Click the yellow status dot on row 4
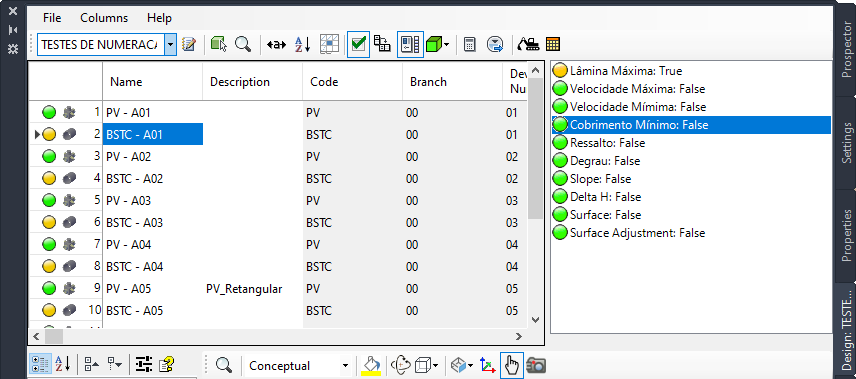Image resolution: width=856 pixels, height=379 pixels. 49,178
